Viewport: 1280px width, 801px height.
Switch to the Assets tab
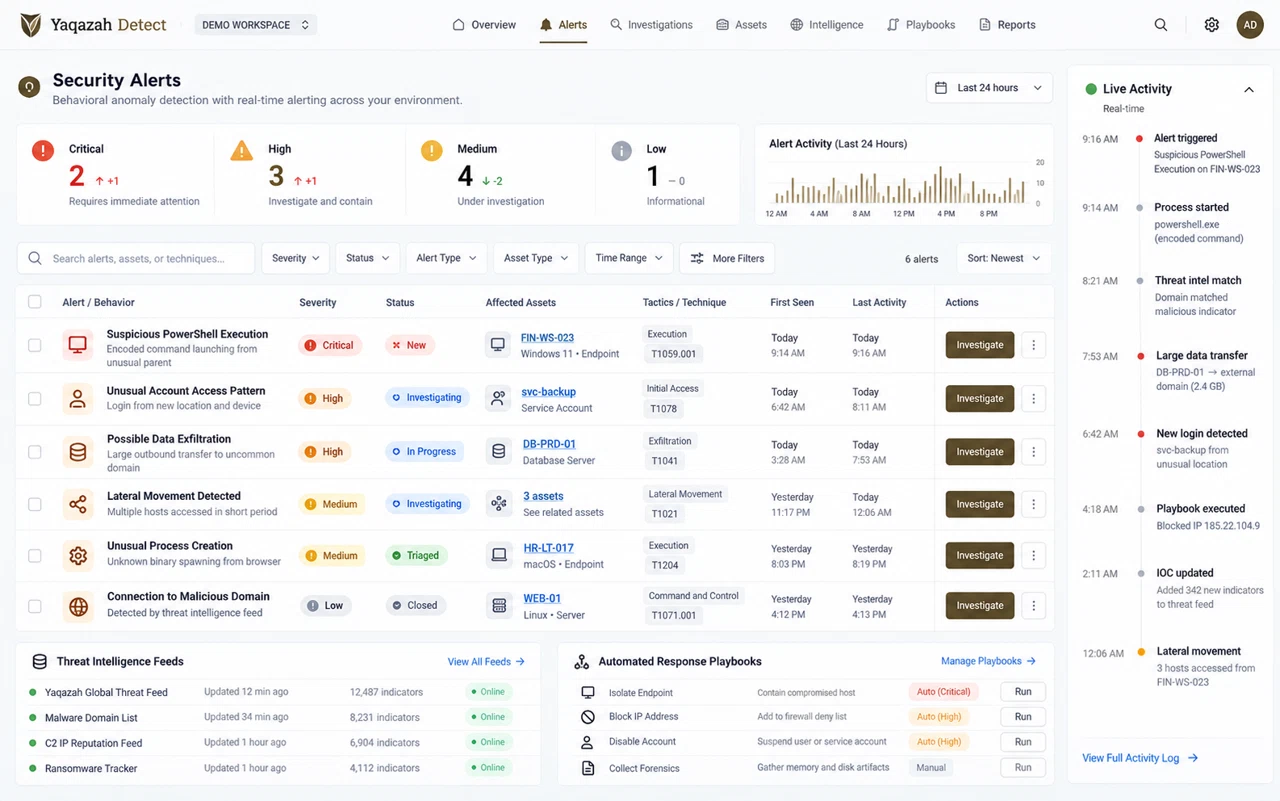pos(741,25)
